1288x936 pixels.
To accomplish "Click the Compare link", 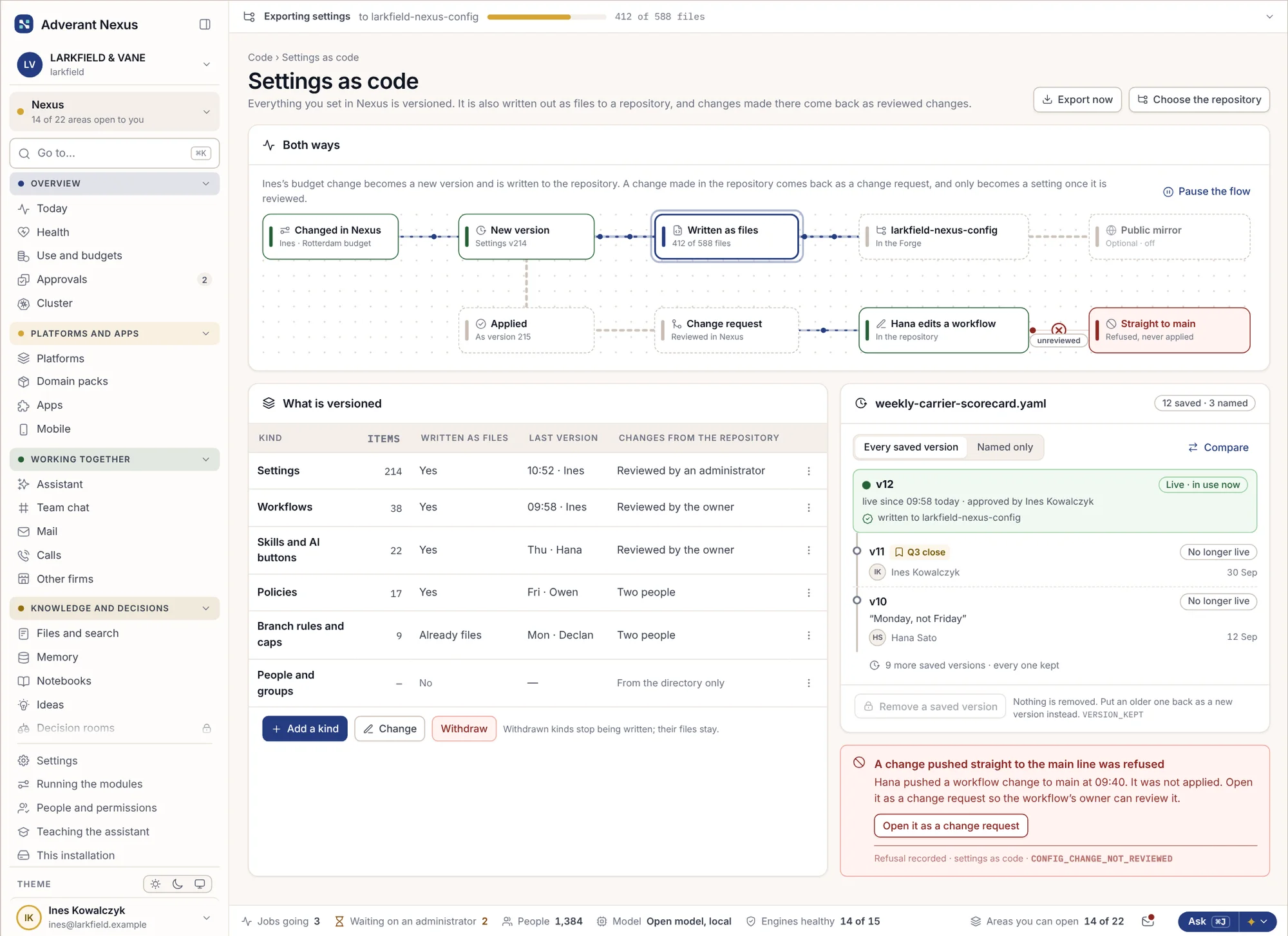I will point(1218,447).
